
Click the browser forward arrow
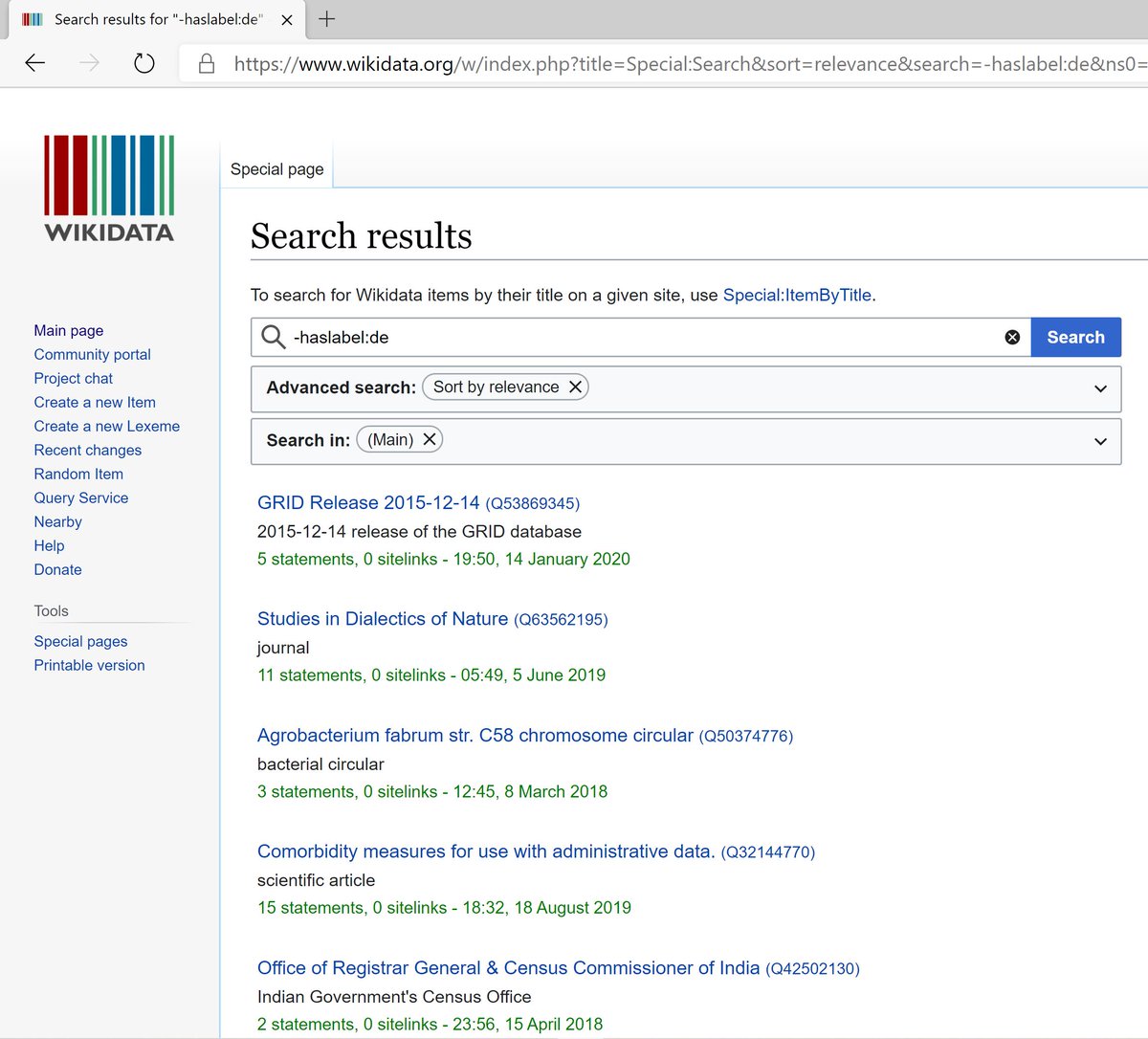click(89, 63)
